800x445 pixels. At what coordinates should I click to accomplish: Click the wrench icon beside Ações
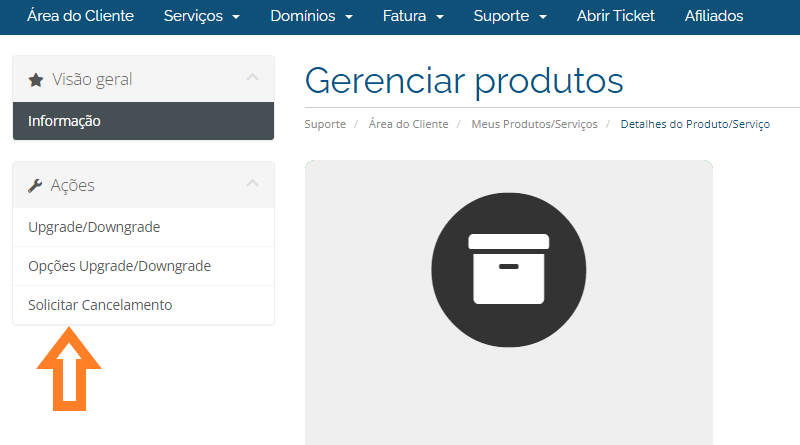click(x=35, y=186)
